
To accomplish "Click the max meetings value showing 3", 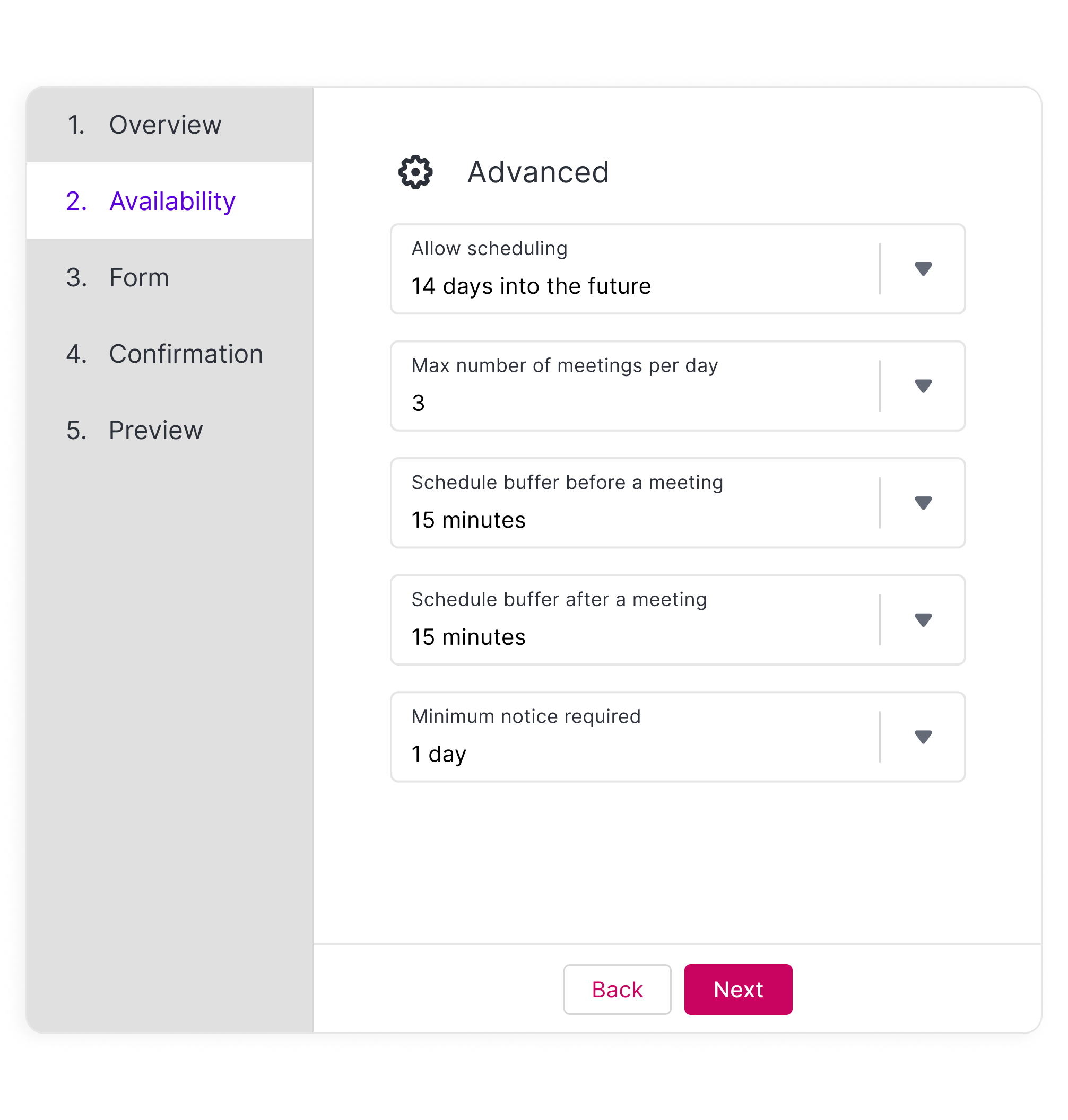I will click(419, 402).
